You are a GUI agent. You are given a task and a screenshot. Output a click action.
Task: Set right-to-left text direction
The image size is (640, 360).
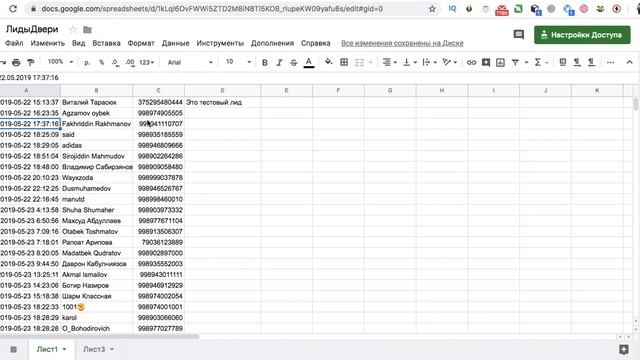(591, 62)
